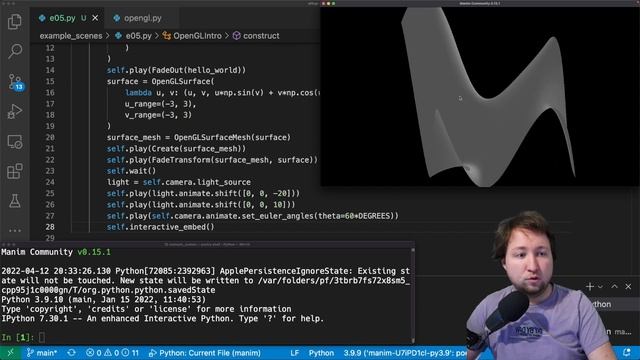The image size is (640, 360).
Task: Click the light shift [0, 0, 10] line
Action: tap(201, 205)
